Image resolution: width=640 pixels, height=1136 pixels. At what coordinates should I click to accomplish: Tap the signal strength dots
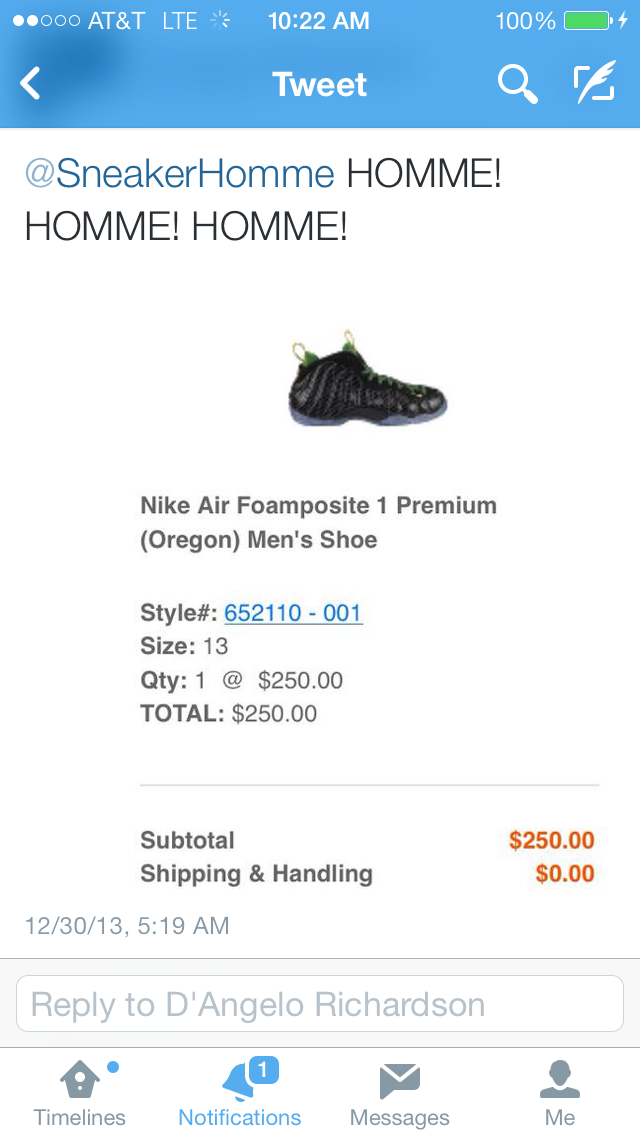point(46,21)
